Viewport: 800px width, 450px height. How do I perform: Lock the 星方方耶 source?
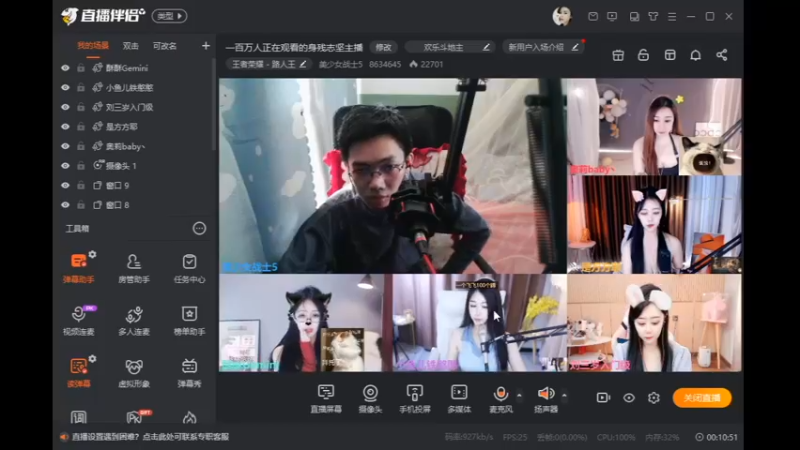(81, 127)
